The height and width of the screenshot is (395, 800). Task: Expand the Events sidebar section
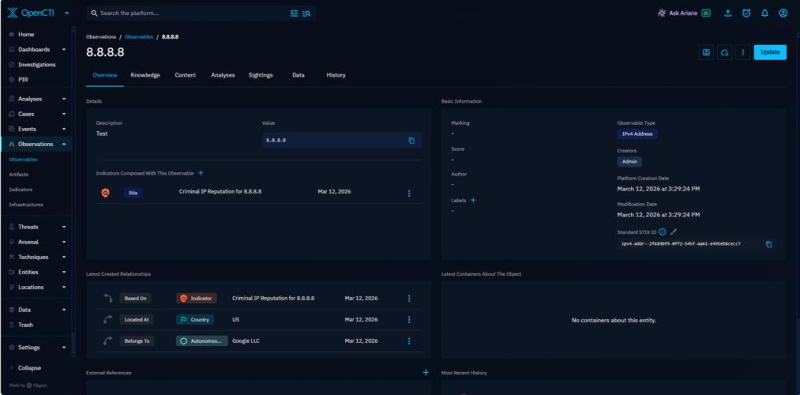click(64, 129)
